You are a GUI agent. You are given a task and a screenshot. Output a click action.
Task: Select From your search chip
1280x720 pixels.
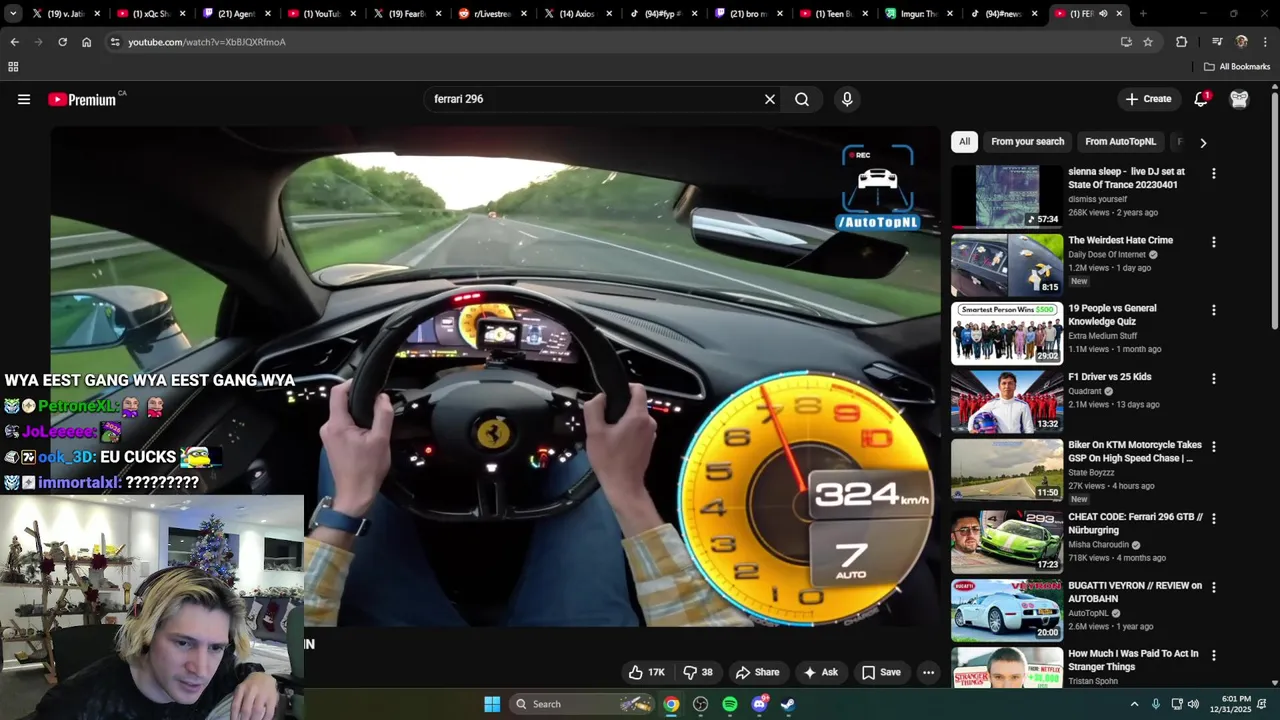[x=1027, y=142]
